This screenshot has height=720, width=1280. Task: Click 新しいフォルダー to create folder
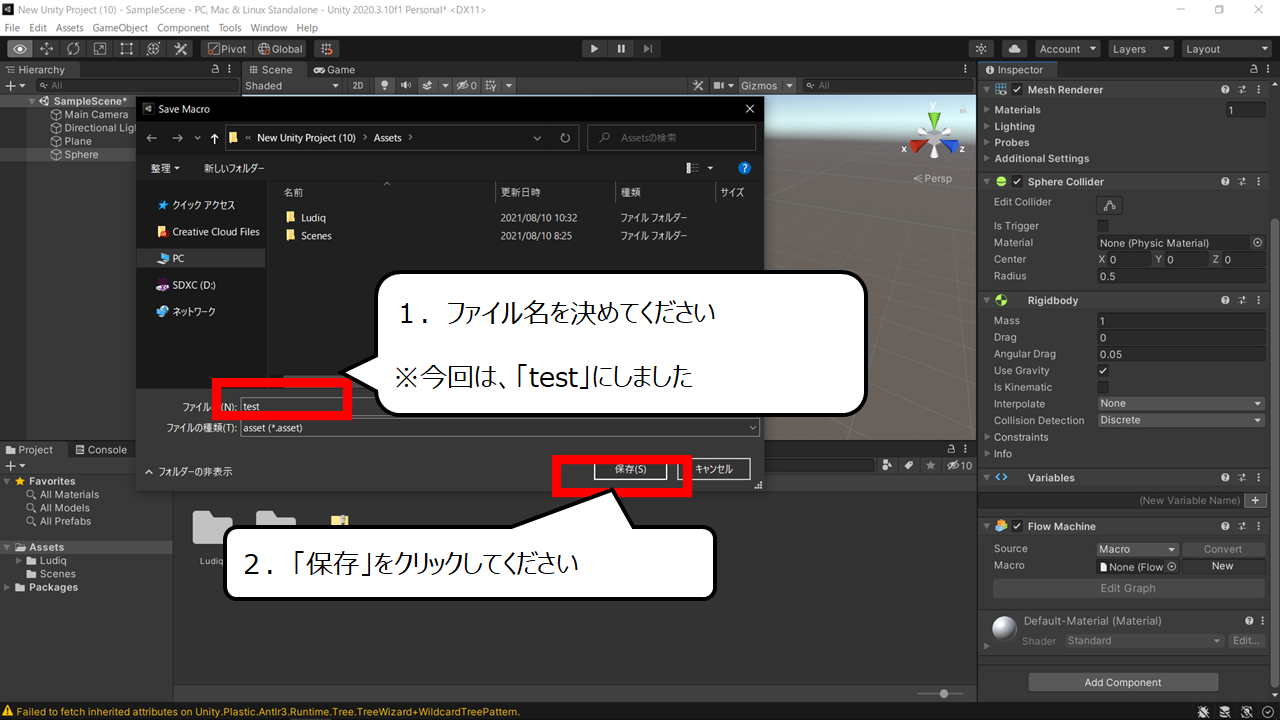point(234,169)
